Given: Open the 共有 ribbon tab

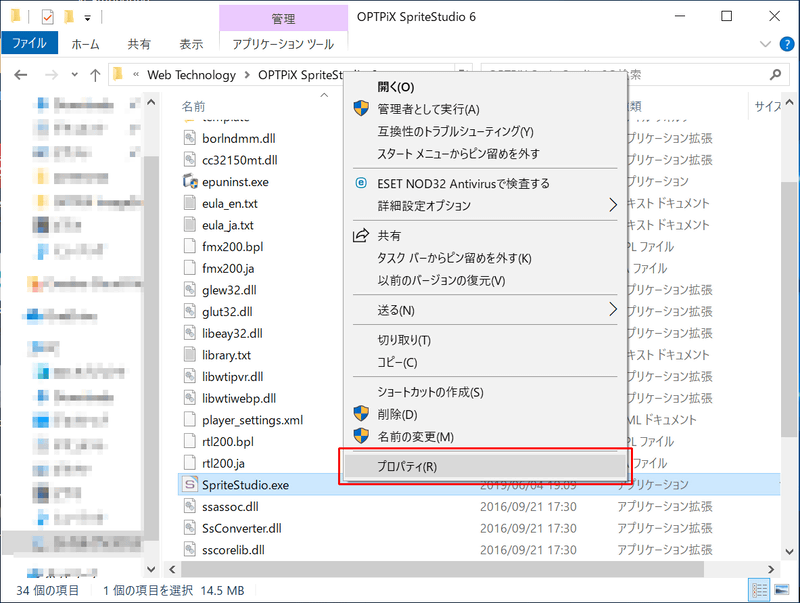Looking at the screenshot, I should point(139,44).
